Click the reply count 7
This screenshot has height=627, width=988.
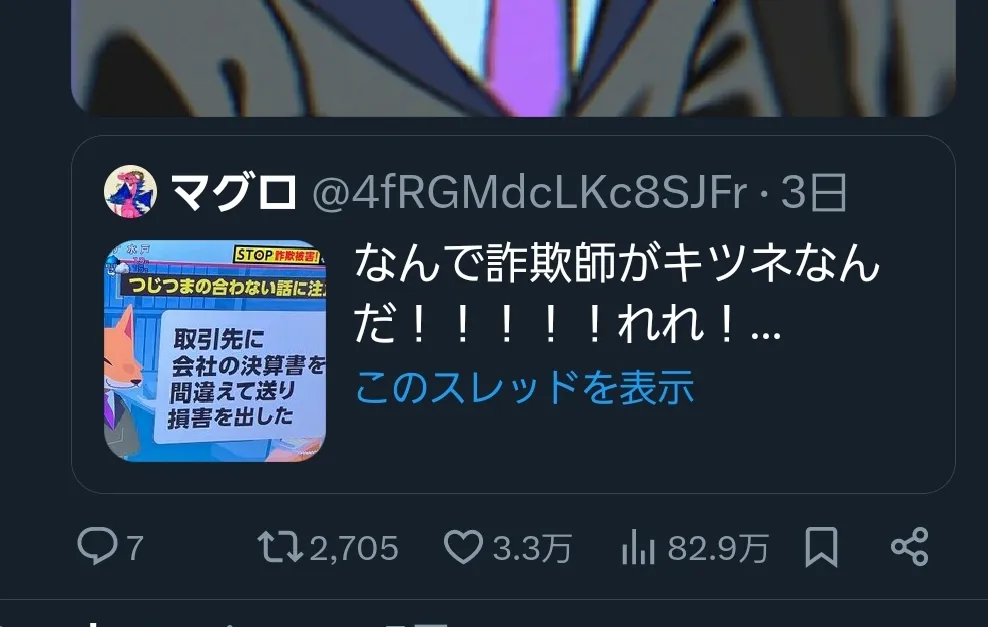pos(135,548)
